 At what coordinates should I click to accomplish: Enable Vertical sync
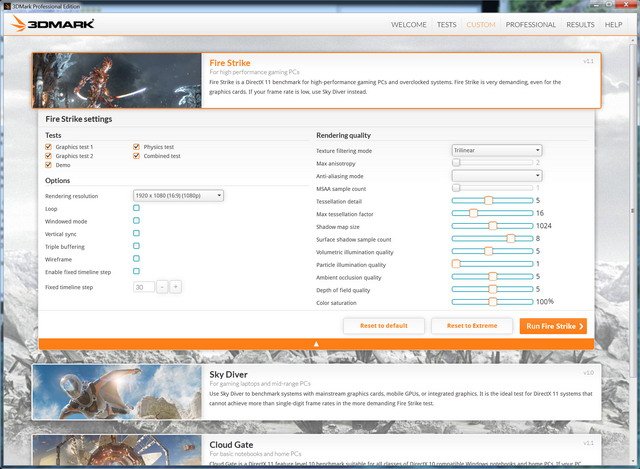click(x=136, y=233)
